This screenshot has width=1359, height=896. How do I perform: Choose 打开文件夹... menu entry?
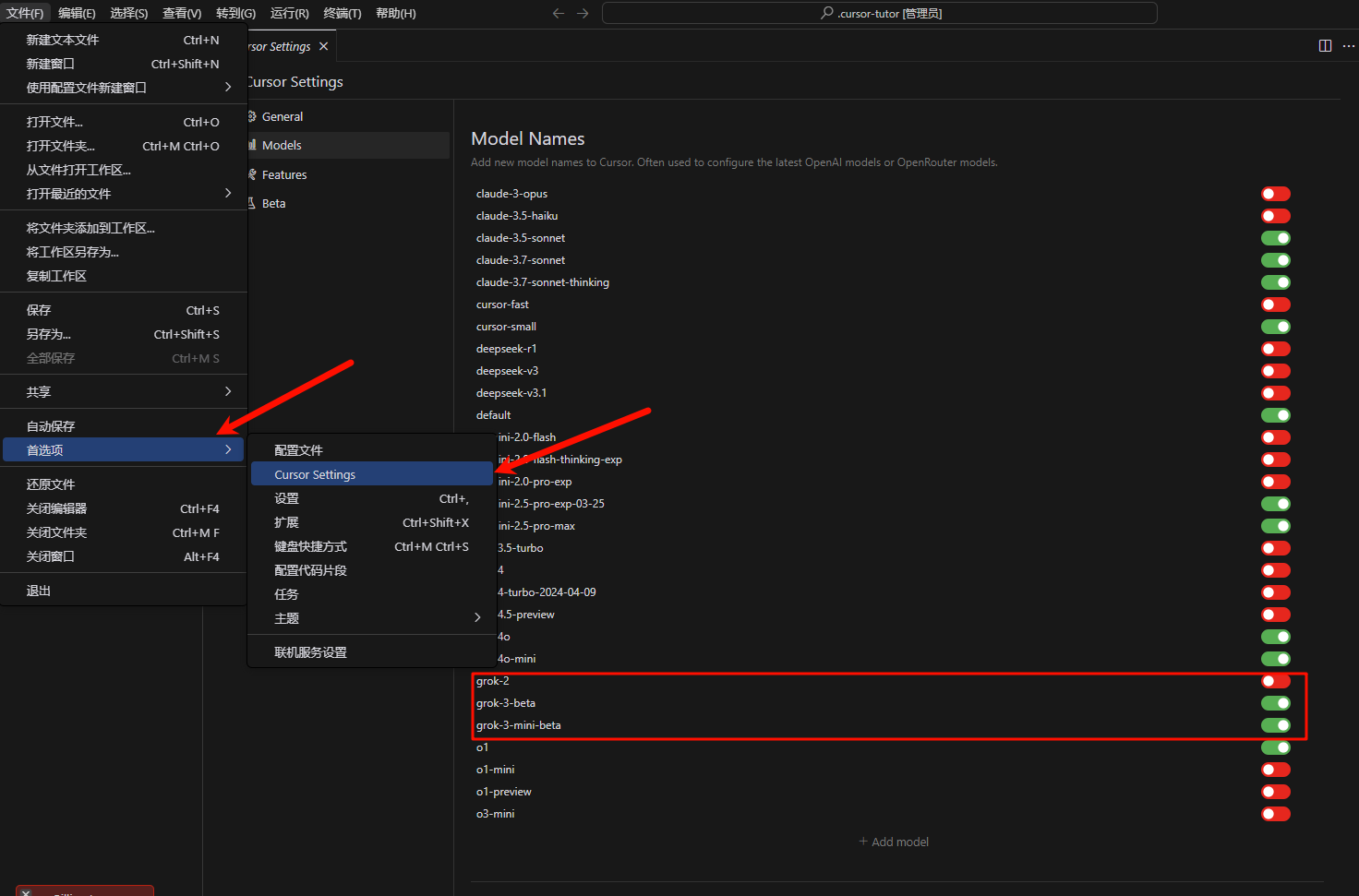click(123, 146)
